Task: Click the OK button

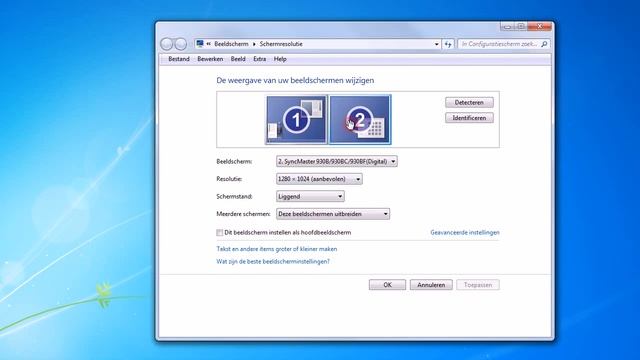Action: 387,285
